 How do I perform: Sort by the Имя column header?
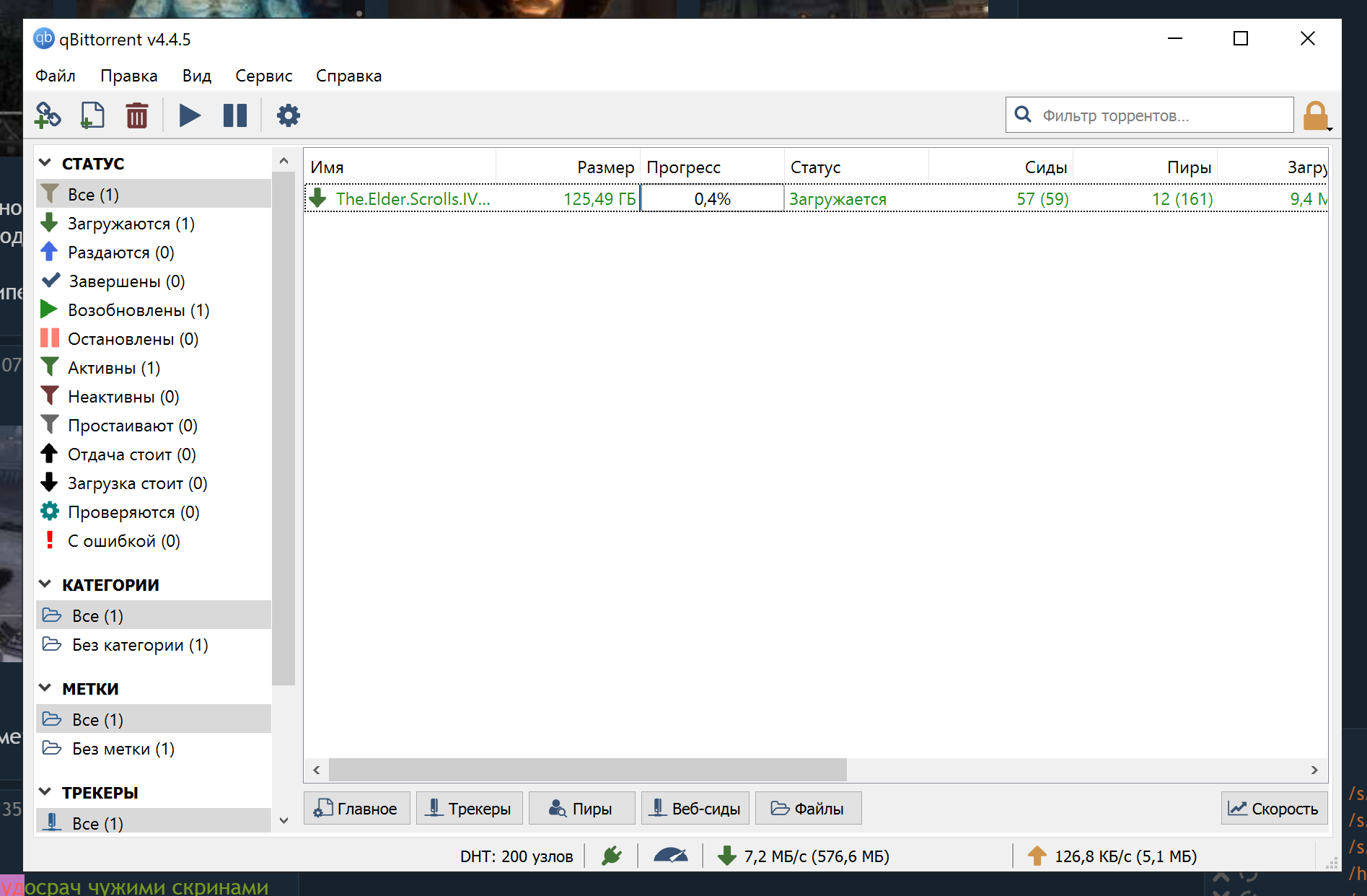(400, 167)
